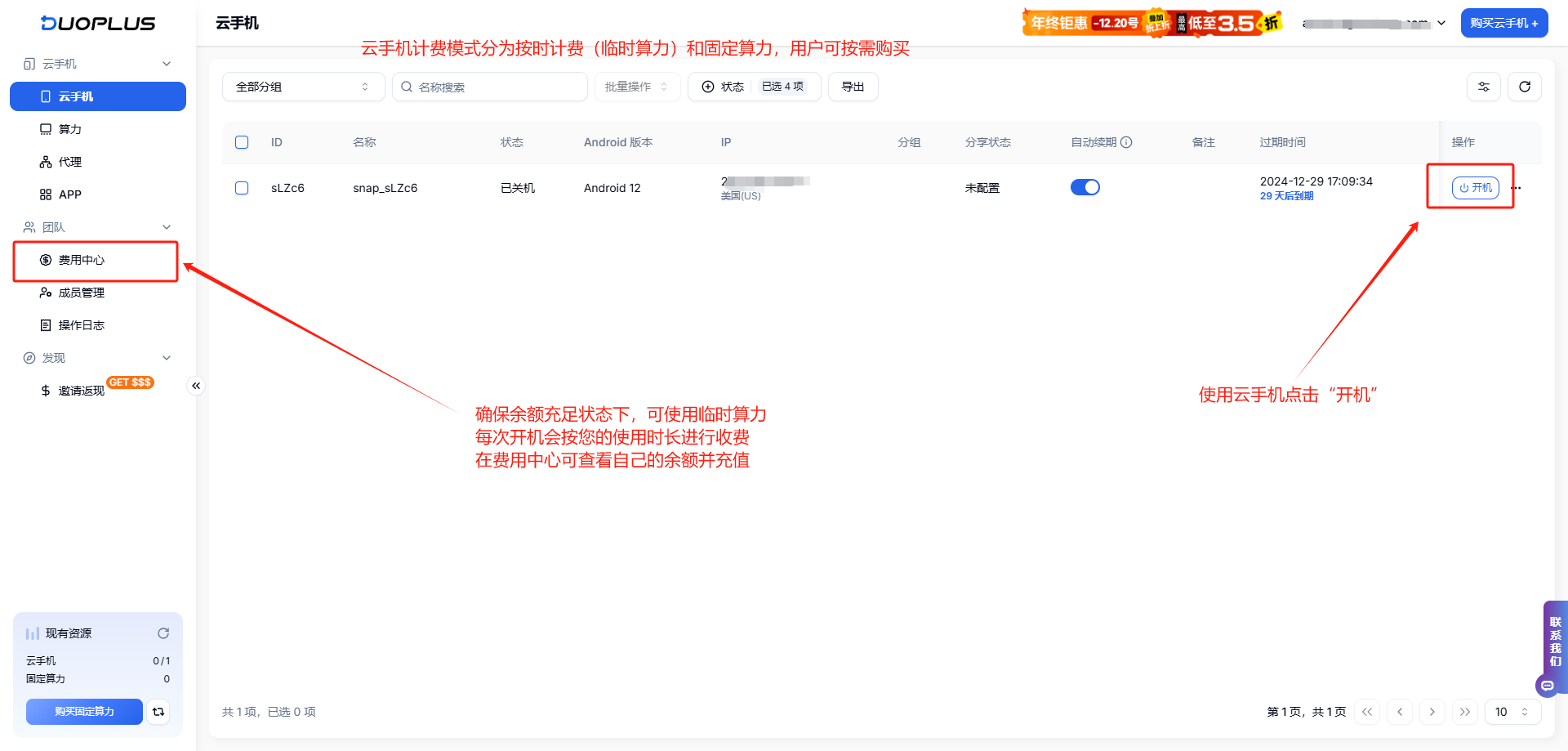Image resolution: width=1568 pixels, height=751 pixels.
Task: Disable auto-renewal for snap_sLZc6
Action: click(x=1085, y=187)
